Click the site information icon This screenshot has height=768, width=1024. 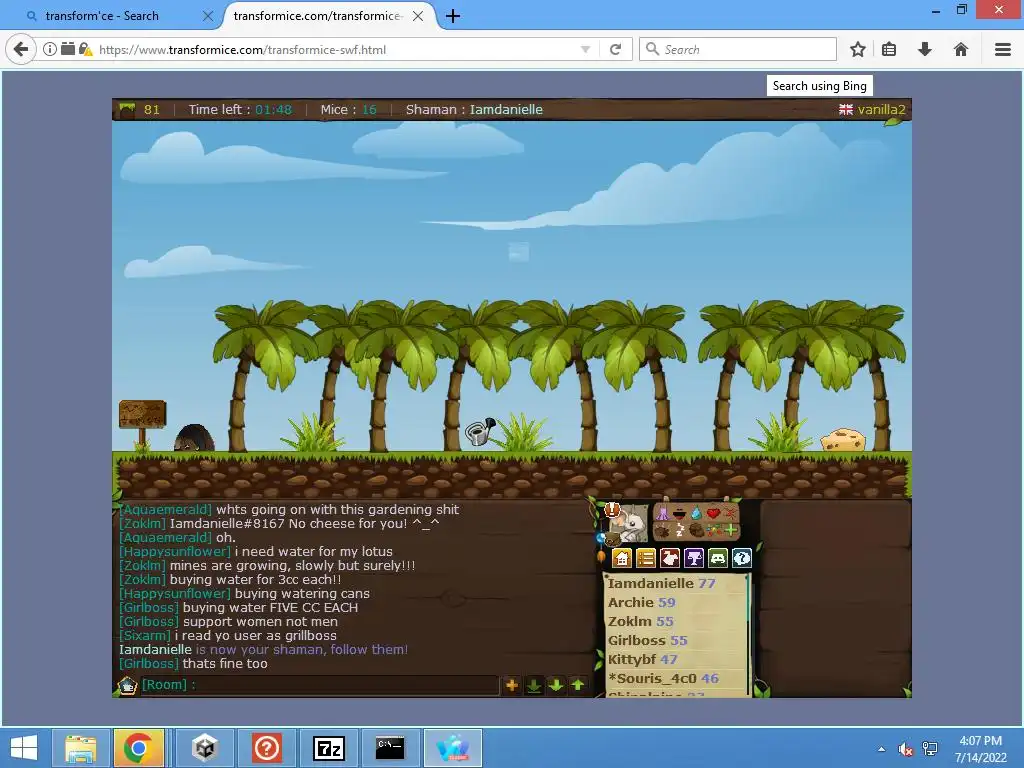click(50, 49)
